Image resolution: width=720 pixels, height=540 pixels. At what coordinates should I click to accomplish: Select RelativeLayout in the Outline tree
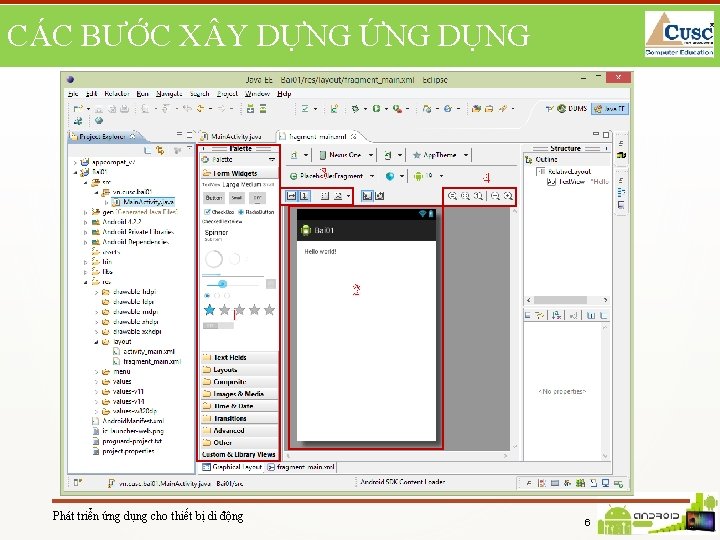point(564,171)
